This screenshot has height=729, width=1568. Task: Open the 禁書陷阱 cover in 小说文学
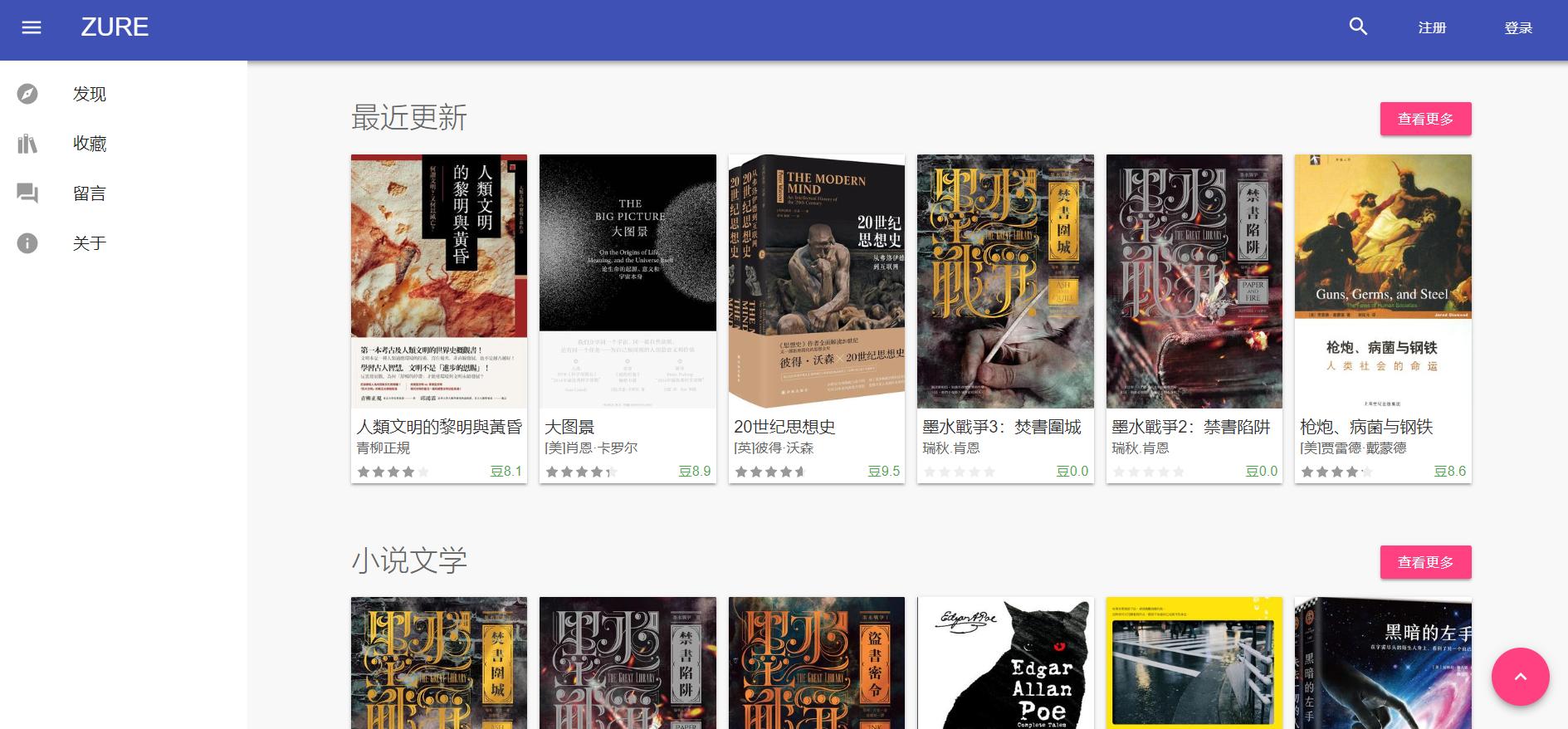pos(628,663)
